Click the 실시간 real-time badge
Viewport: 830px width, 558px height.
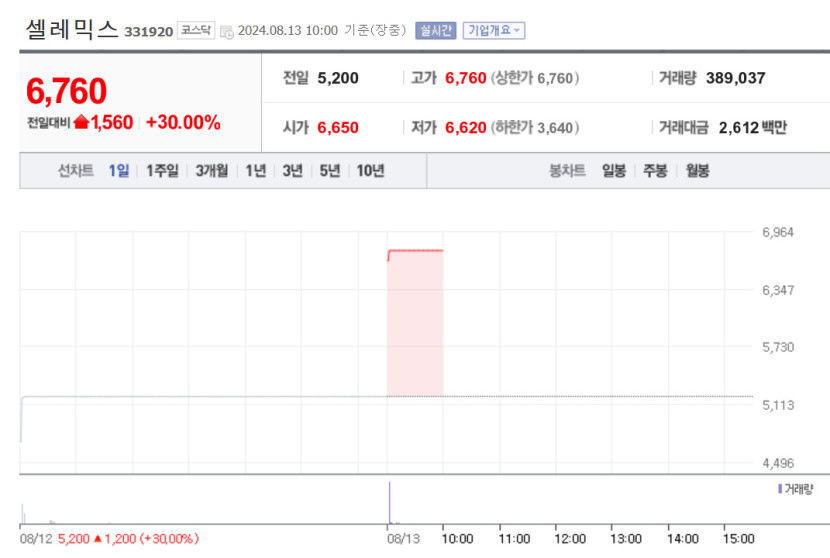click(436, 31)
